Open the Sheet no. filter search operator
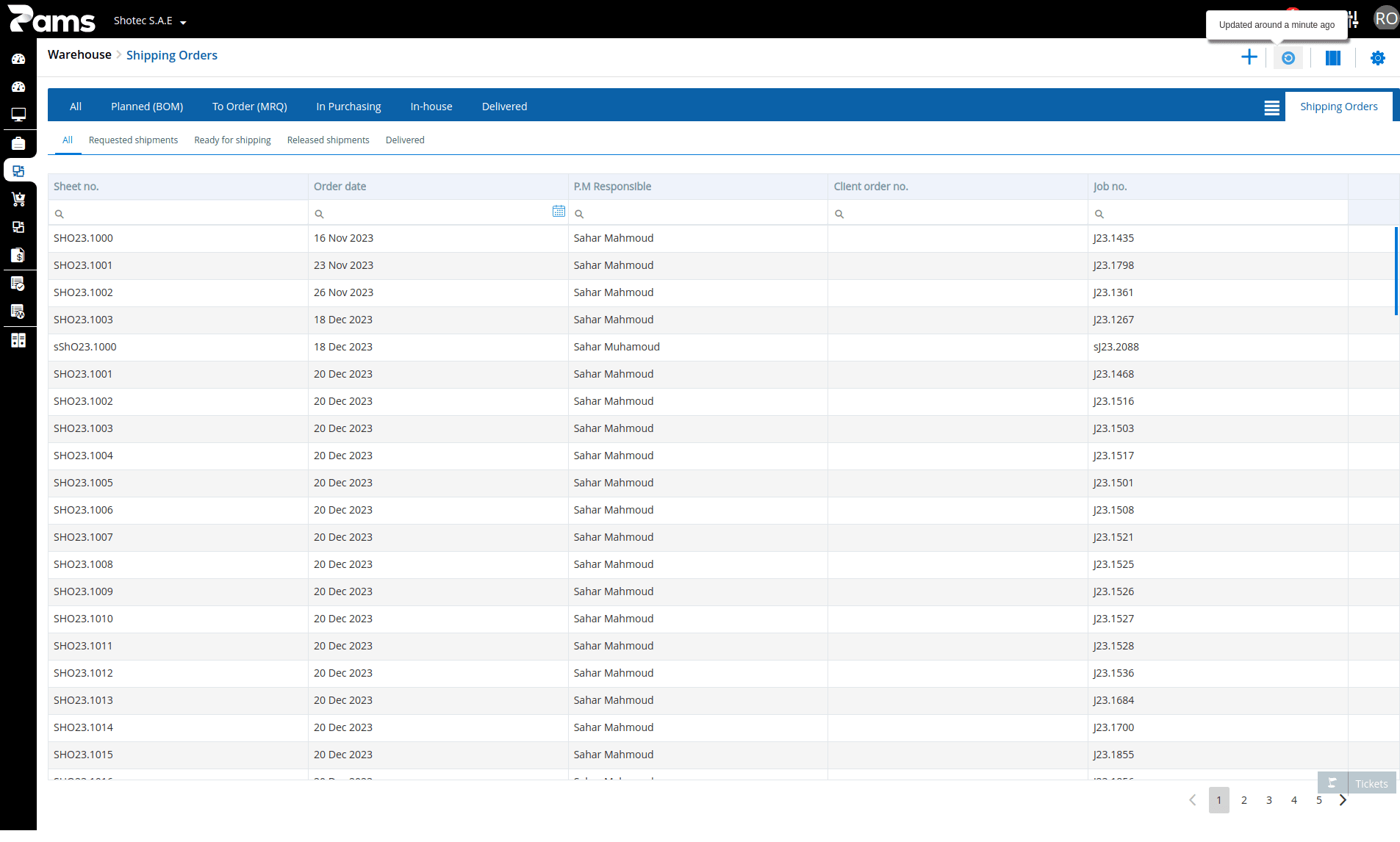Image resolution: width=1400 pixels, height=842 pixels. tap(60, 214)
